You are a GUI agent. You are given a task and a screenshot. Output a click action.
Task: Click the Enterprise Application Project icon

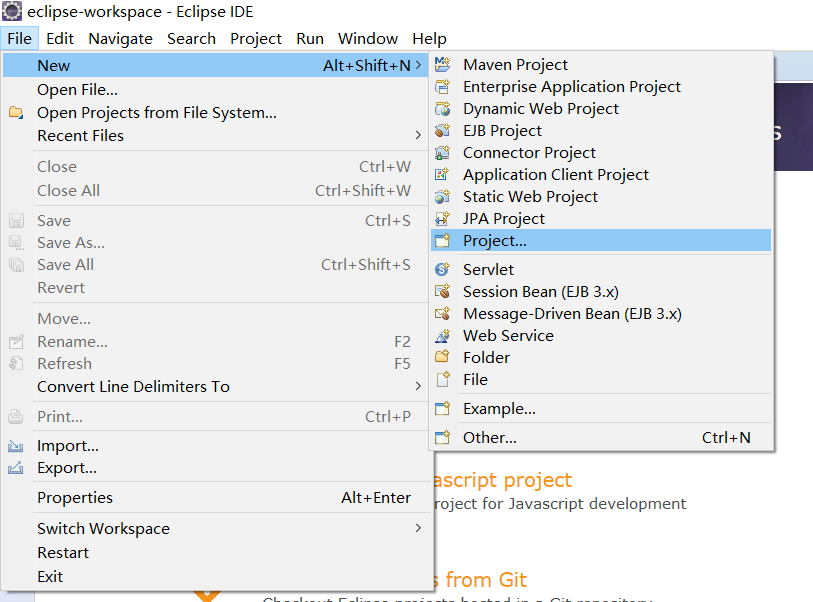(442, 87)
